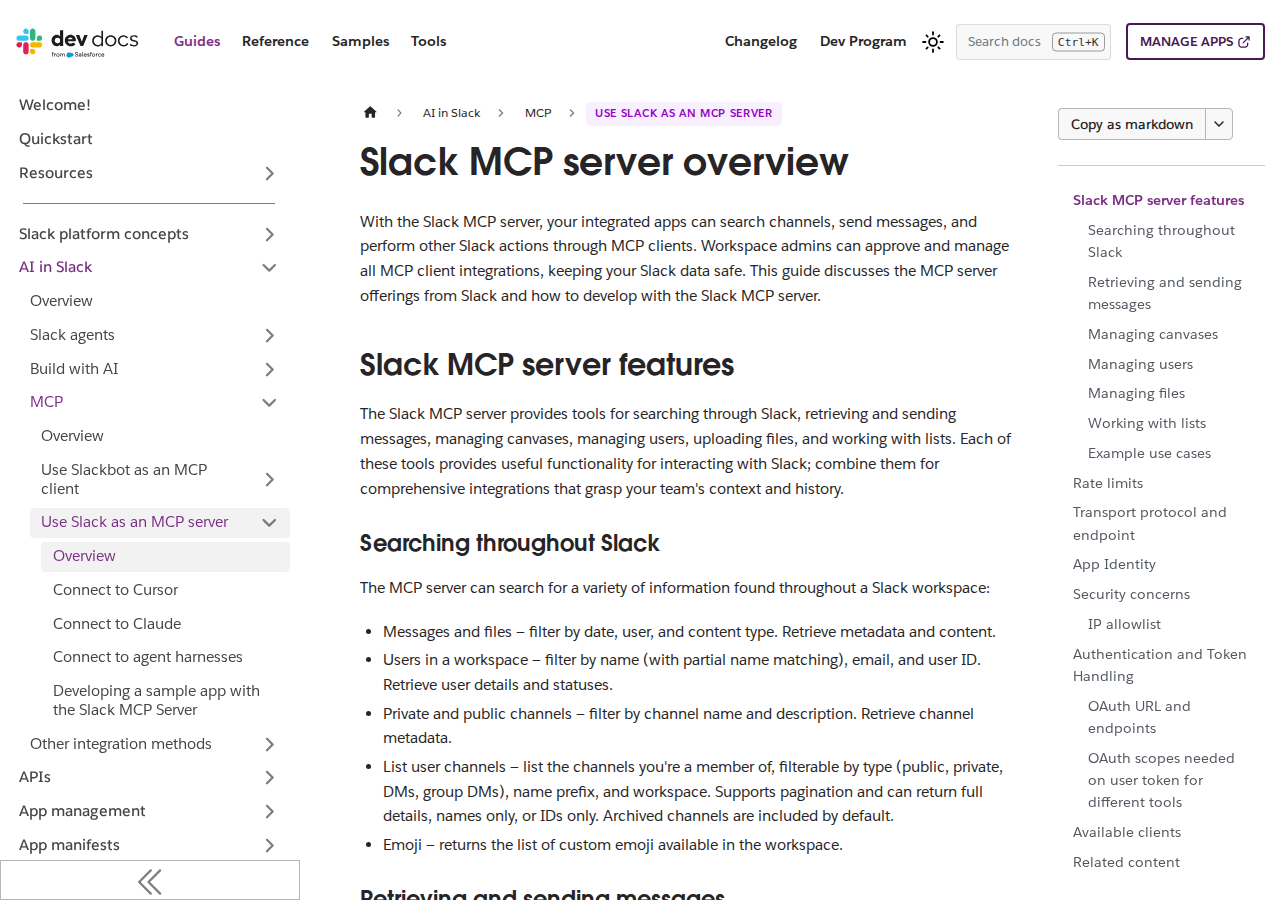This screenshot has height=900, width=1280.
Task: Open Connect to Cursor sidebar page
Action: tap(116, 590)
